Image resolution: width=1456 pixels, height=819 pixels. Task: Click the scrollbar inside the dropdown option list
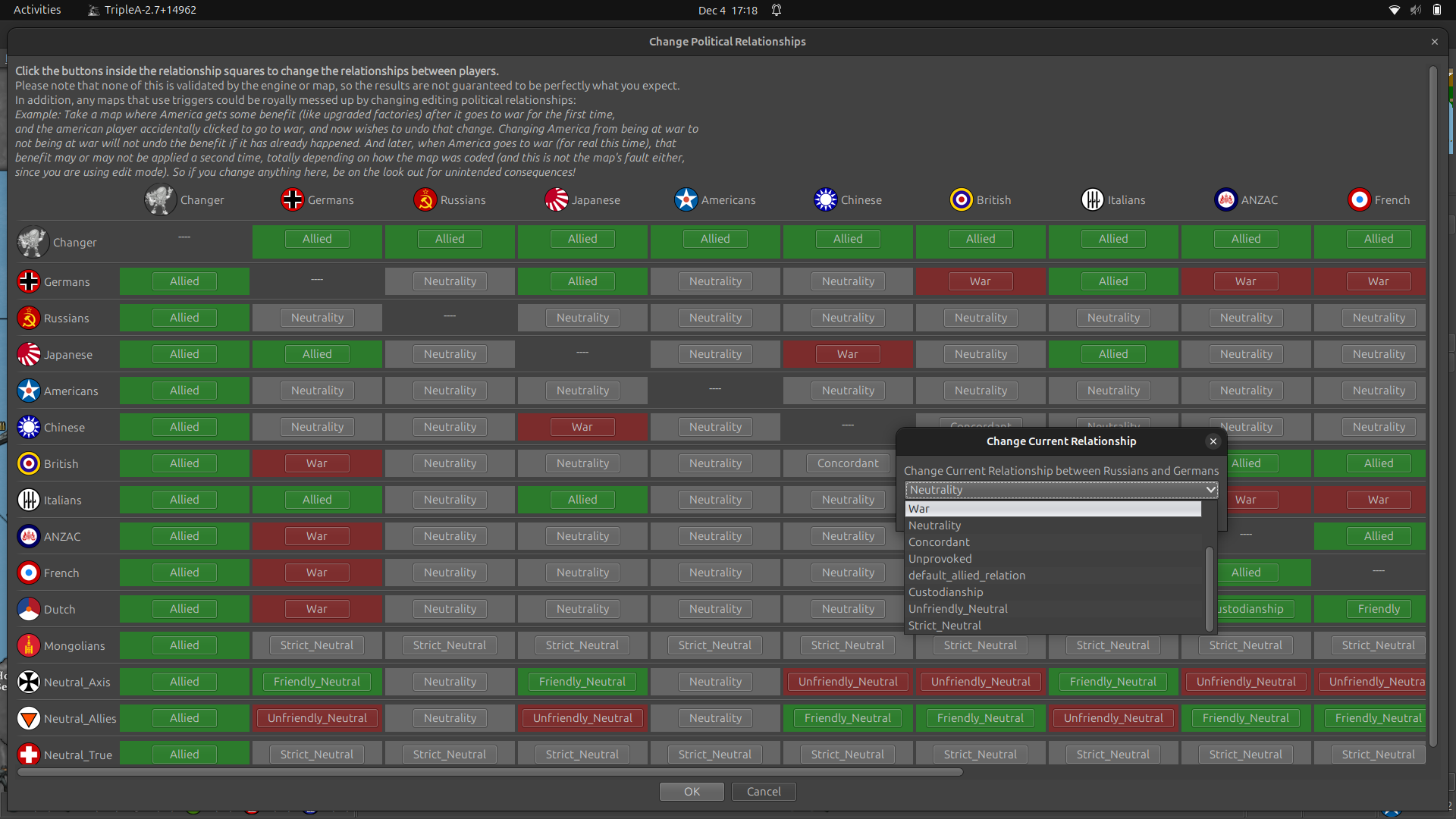[x=1207, y=588]
